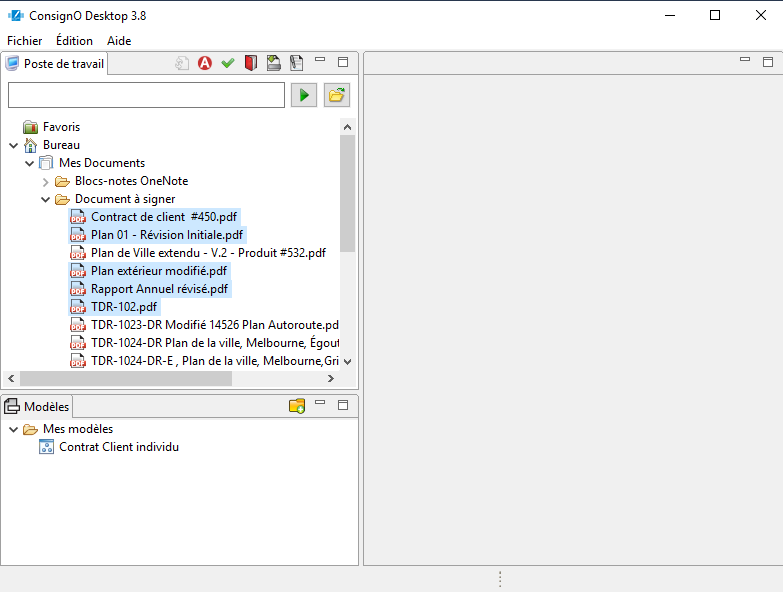The height and width of the screenshot is (592, 783).
Task: Select Rapport Annuel révisé.pdf
Action: tap(159, 289)
